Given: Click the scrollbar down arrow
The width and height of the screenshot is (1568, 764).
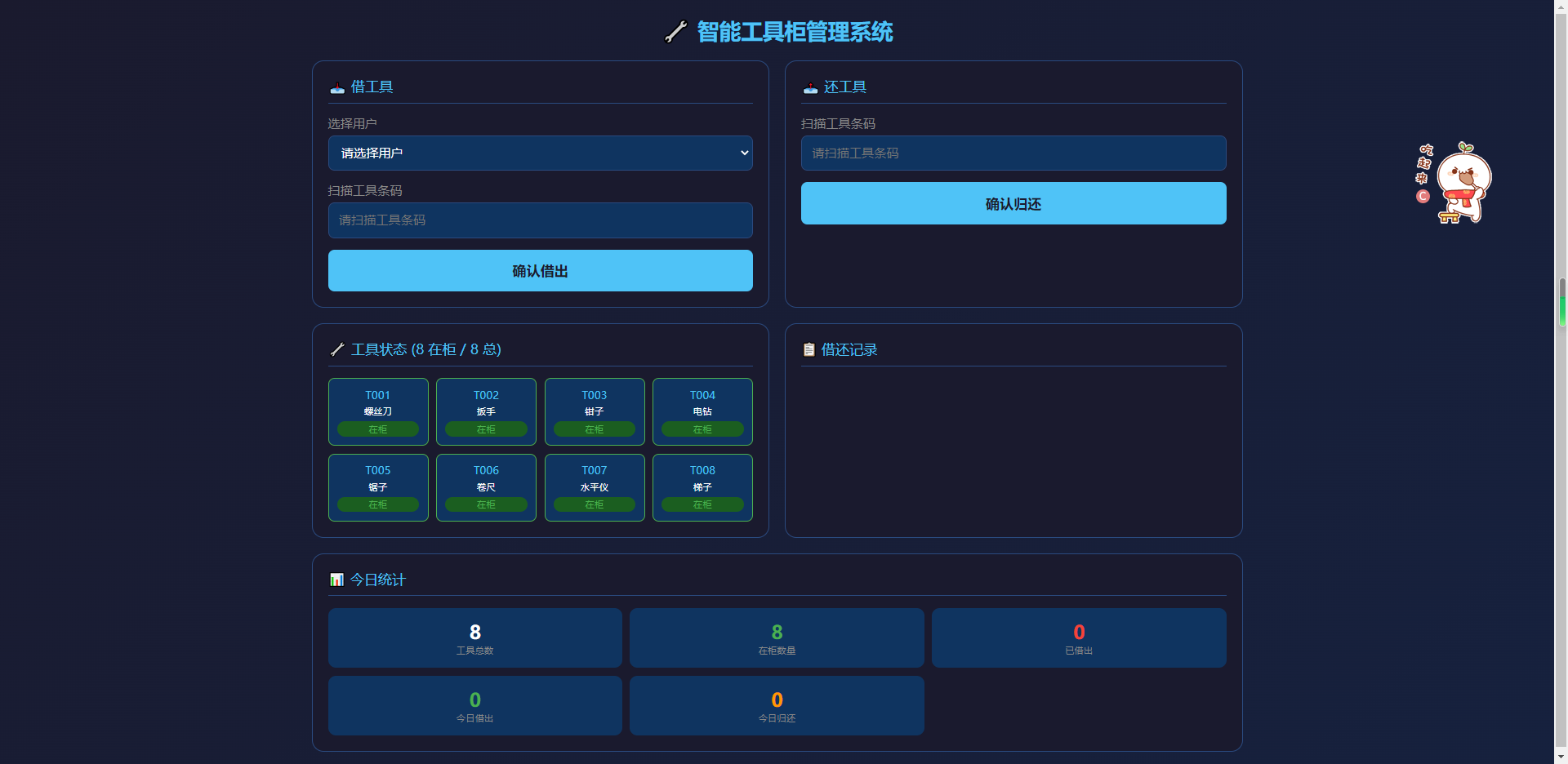Looking at the screenshot, I should point(1561,757).
